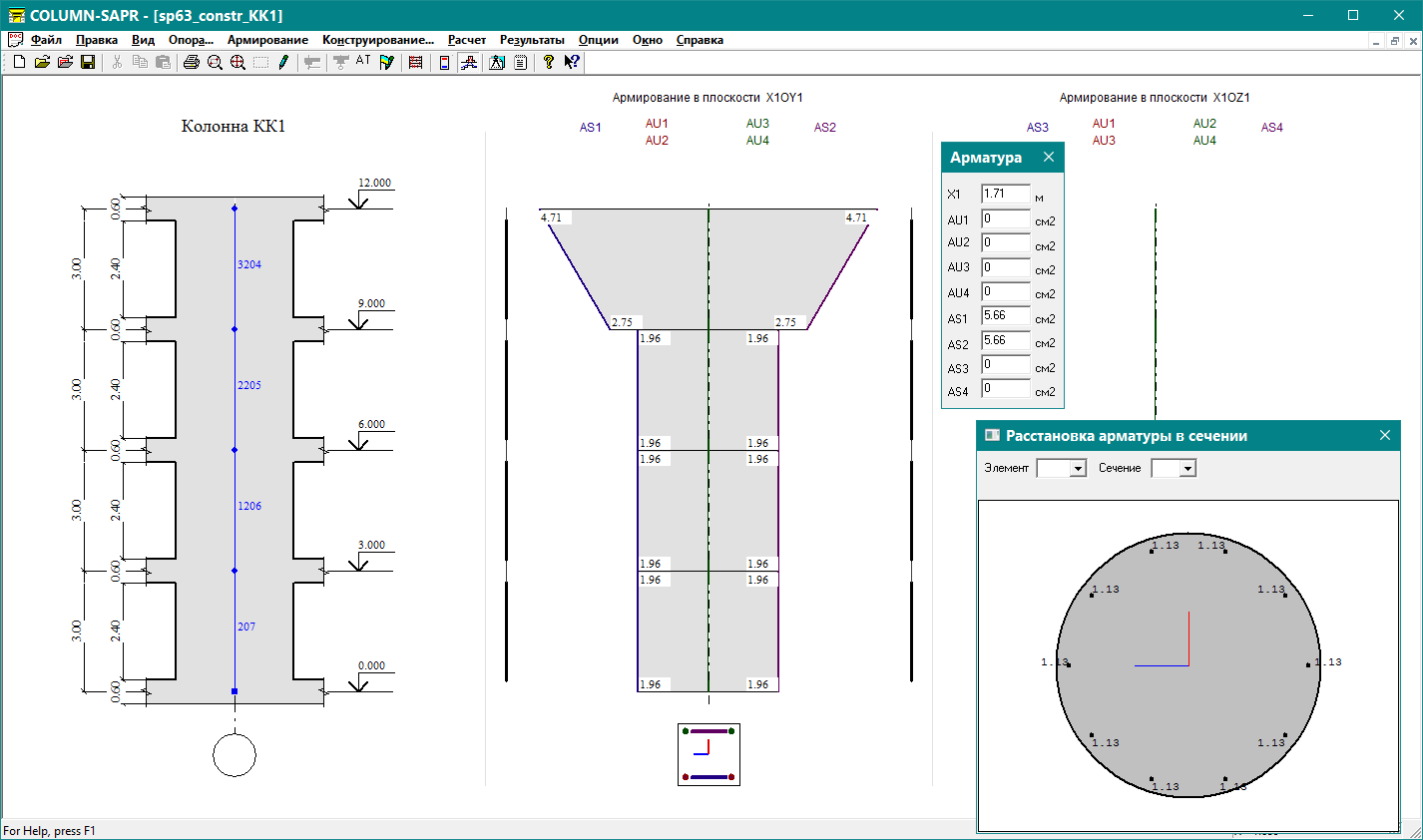Click the yellow question mark help icon
Image resolution: width=1423 pixels, height=840 pixels.
548,62
